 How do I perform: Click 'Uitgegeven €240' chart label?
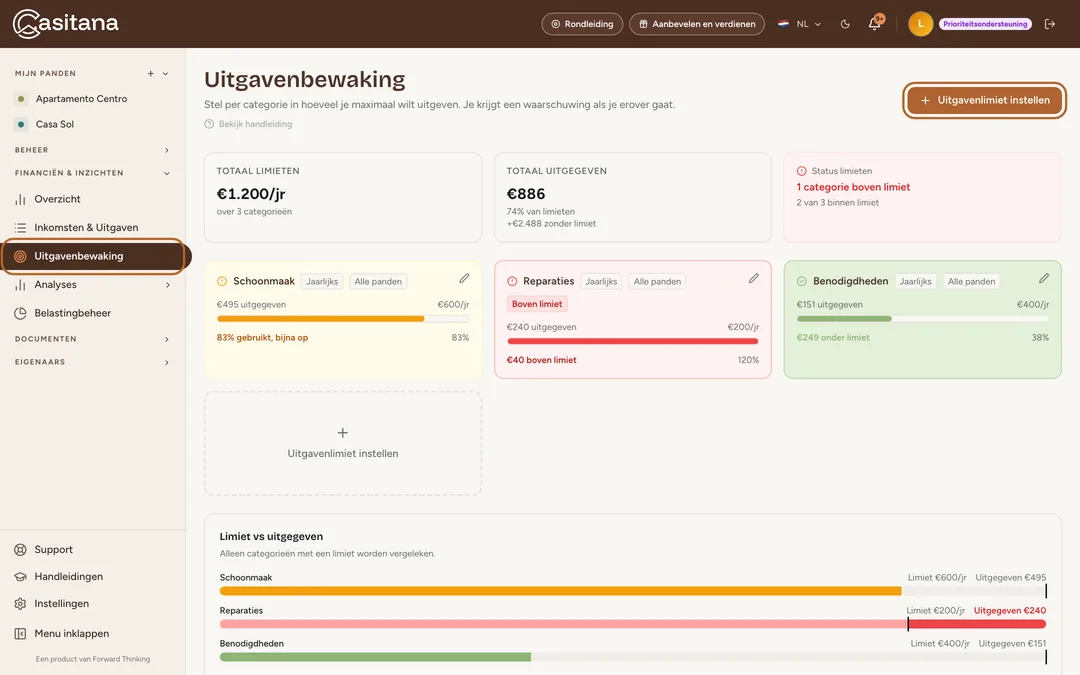coord(1010,610)
